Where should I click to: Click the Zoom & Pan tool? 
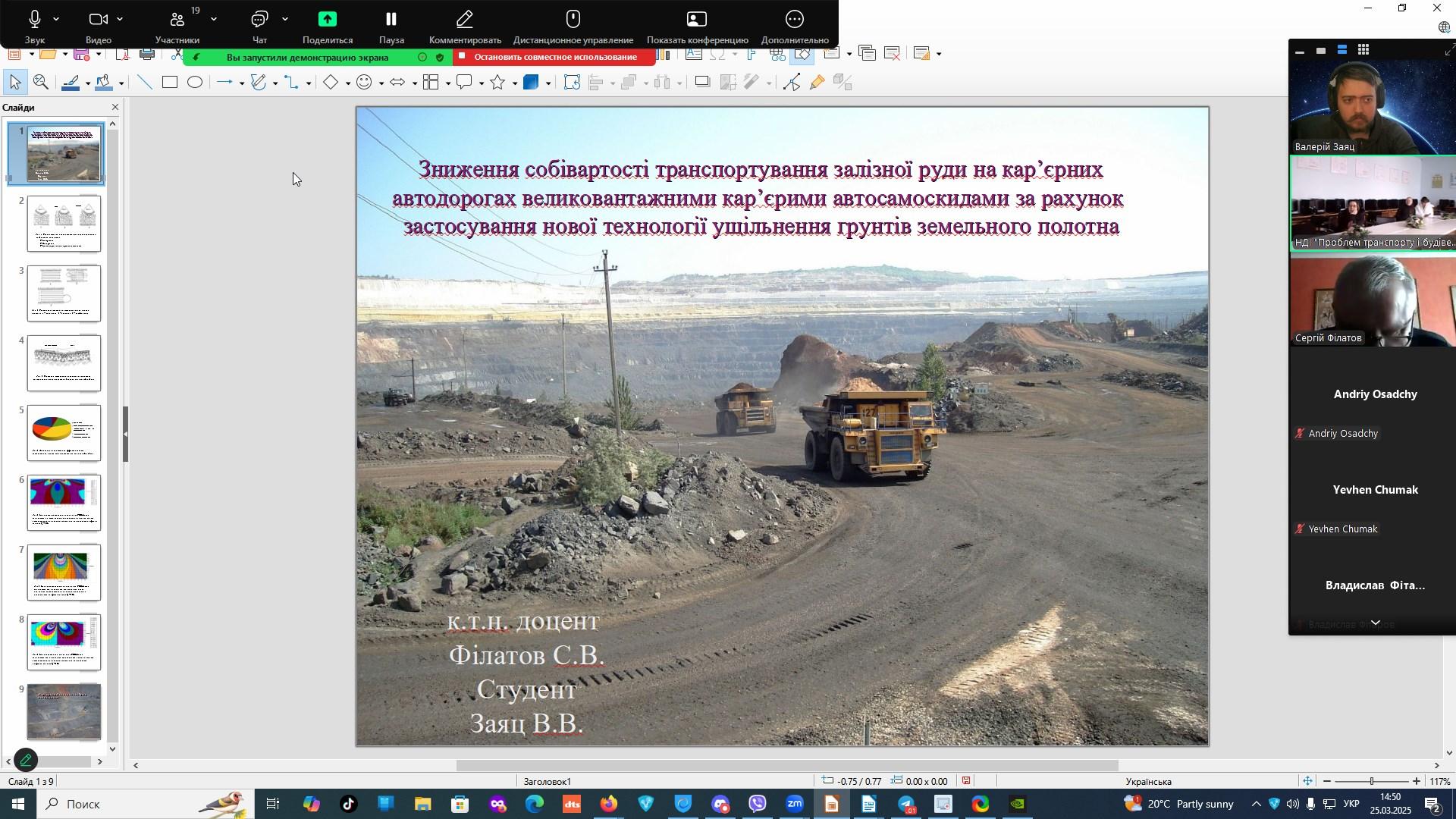[41, 83]
